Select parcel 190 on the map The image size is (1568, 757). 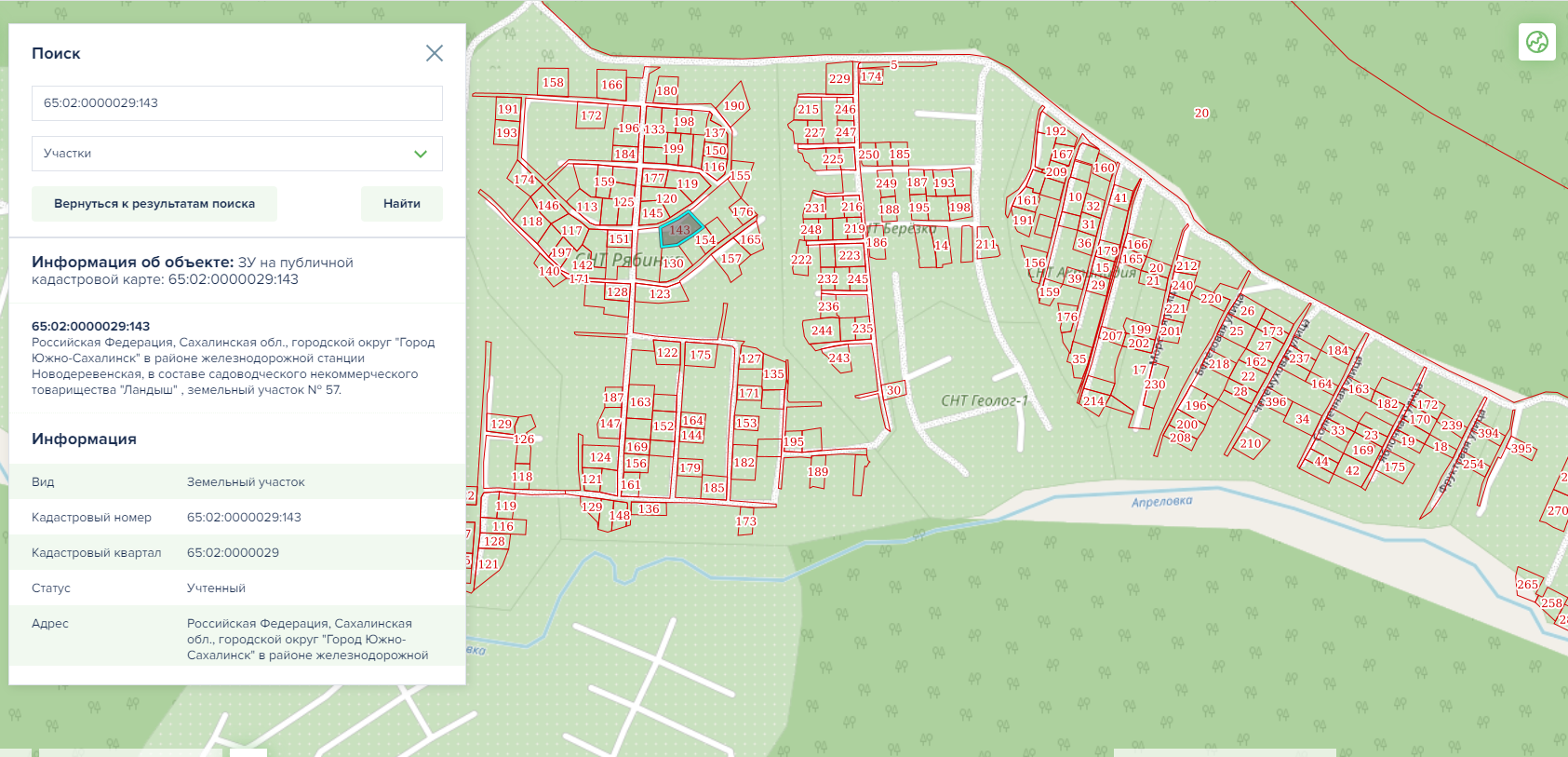tap(733, 106)
